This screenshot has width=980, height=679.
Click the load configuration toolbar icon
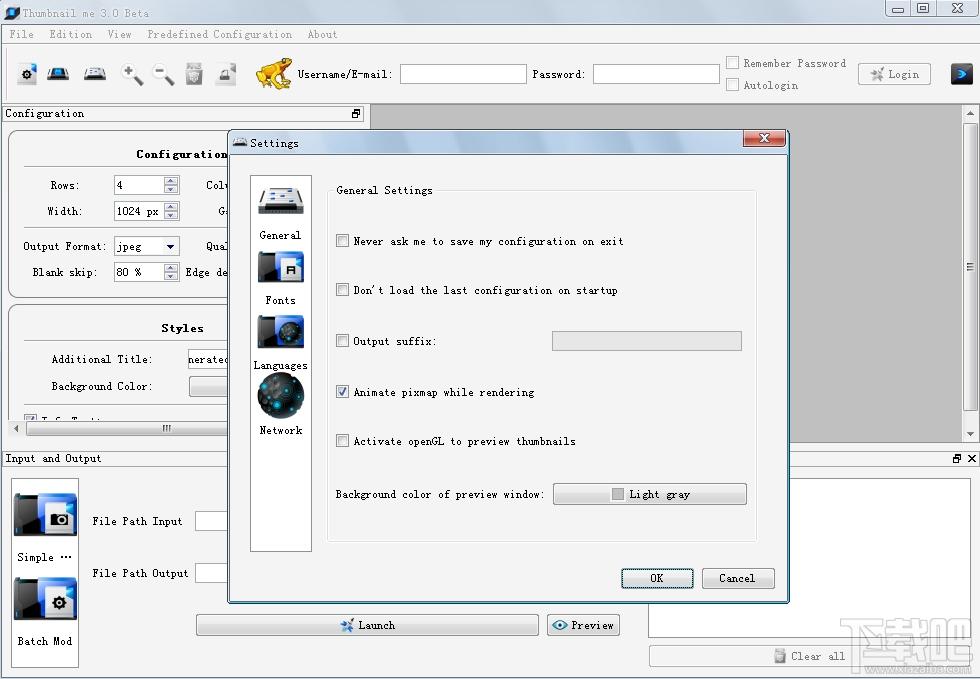coord(58,74)
